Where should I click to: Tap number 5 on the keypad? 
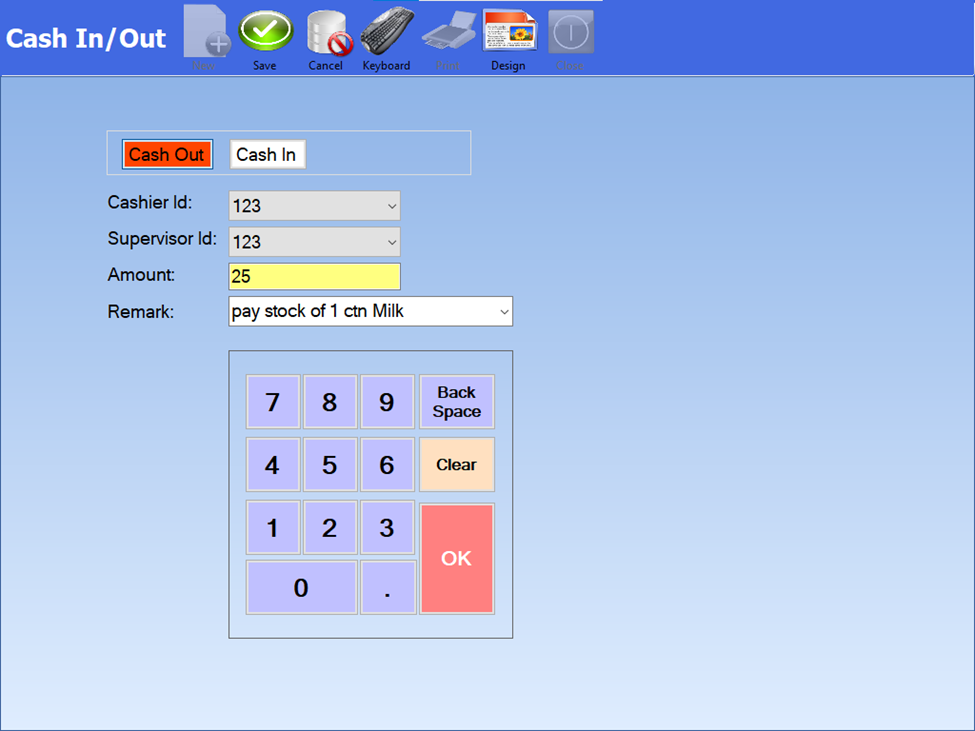[329, 465]
